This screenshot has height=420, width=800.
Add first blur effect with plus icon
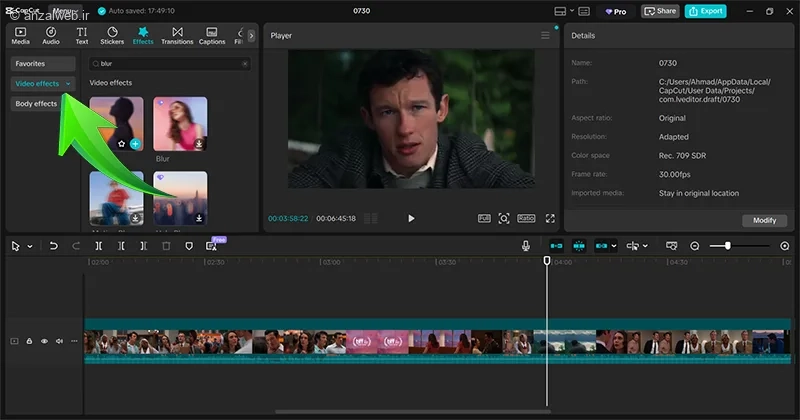[x=135, y=144]
